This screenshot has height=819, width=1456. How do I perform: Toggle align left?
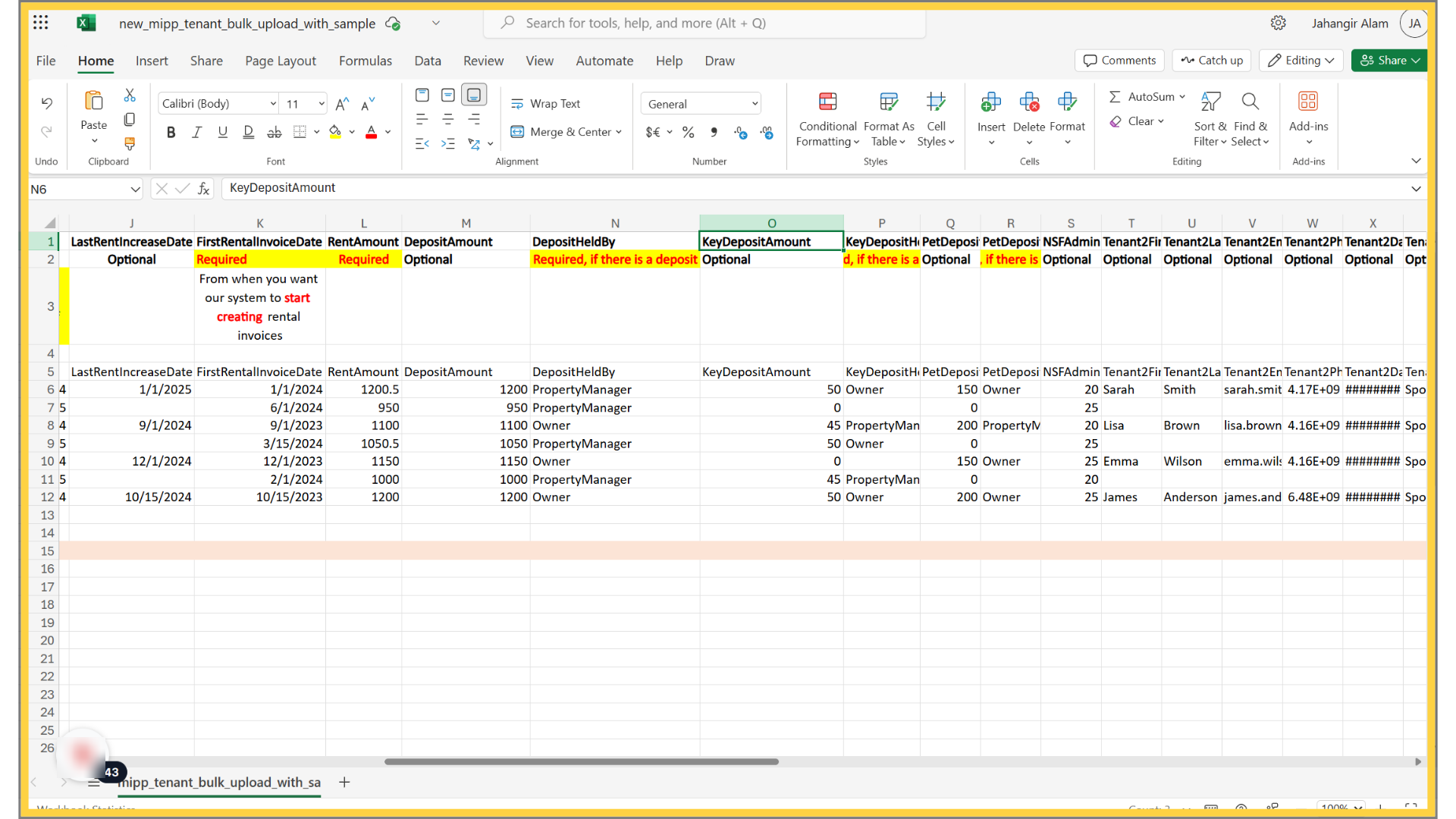[422, 119]
